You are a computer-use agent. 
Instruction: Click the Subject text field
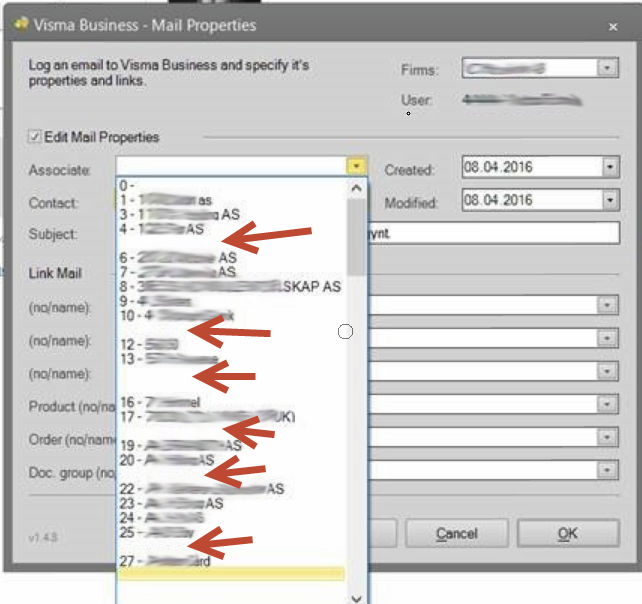495,233
